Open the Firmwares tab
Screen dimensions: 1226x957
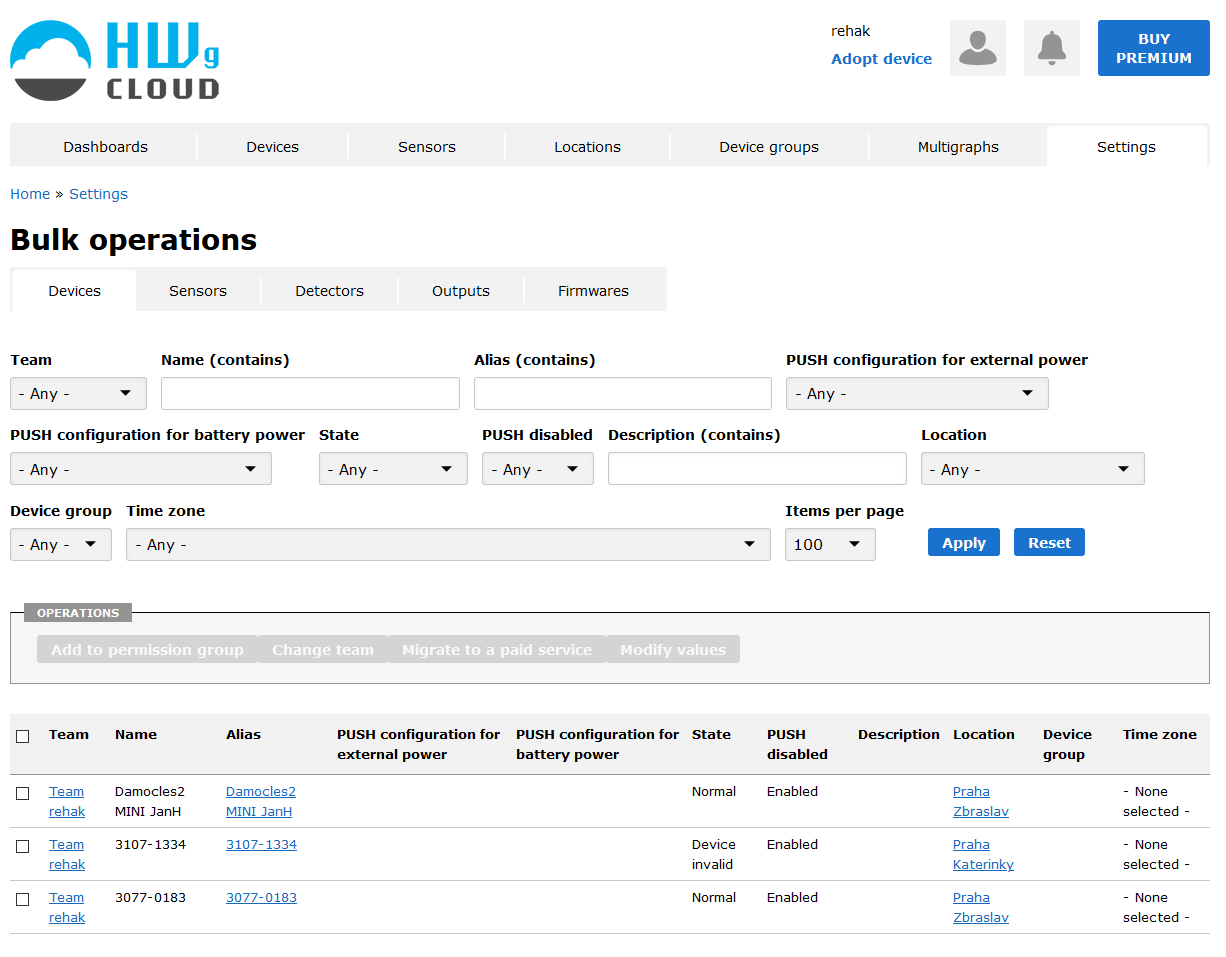tap(594, 291)
